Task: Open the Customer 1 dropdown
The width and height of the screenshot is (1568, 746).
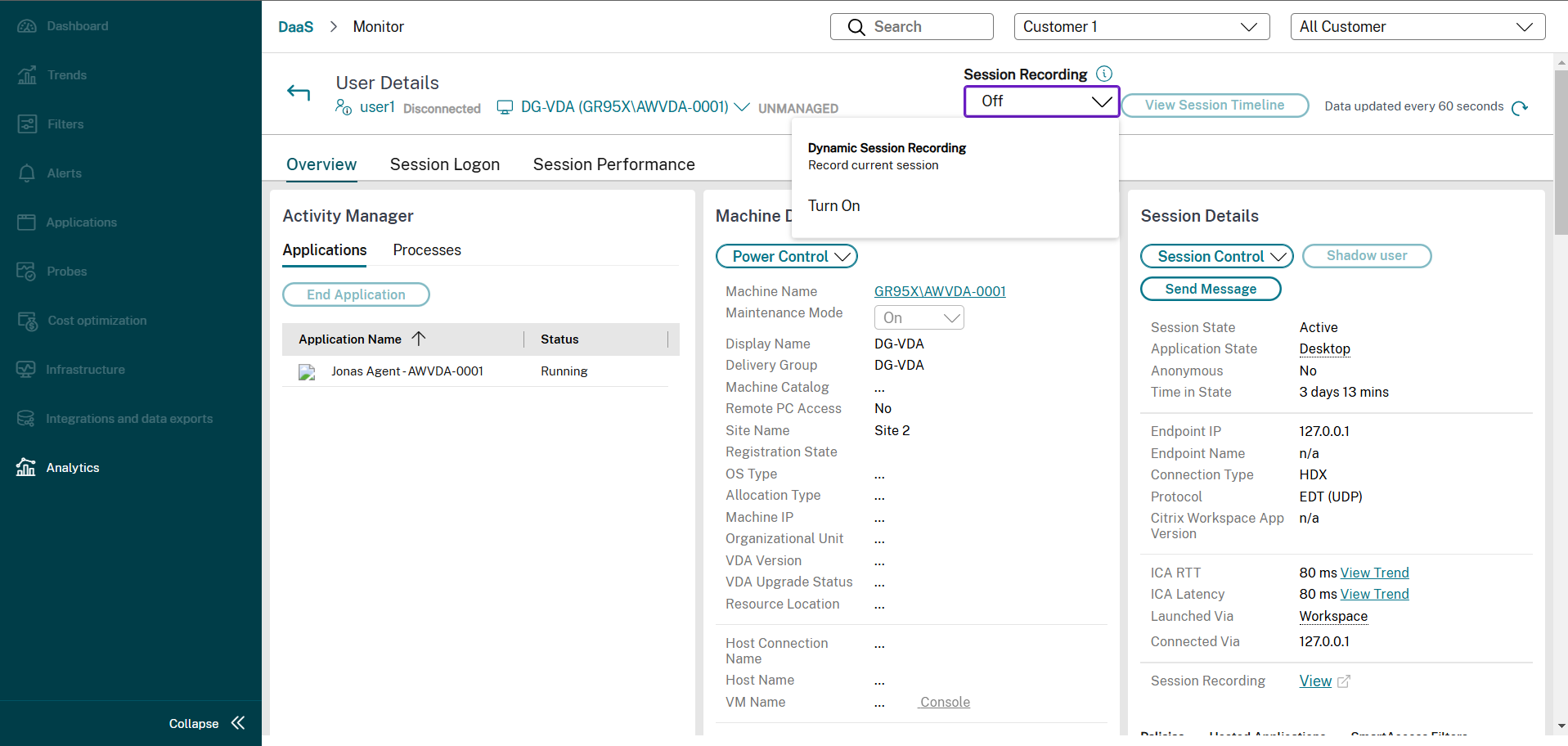Action: pos(1141,27)
